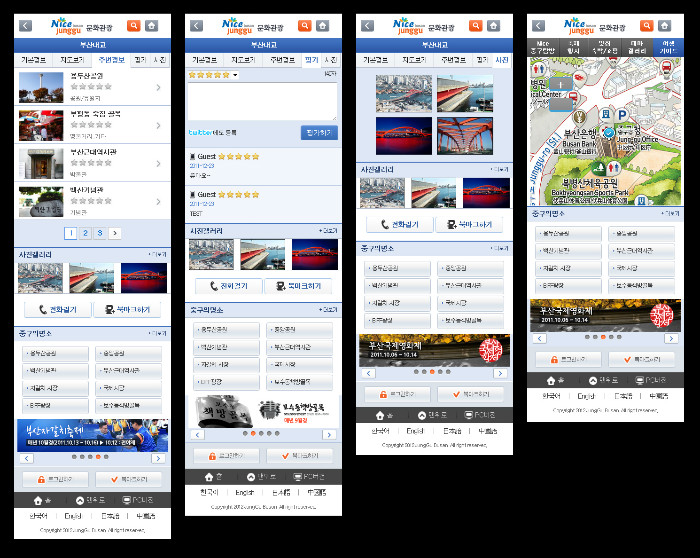700x558 pixels.
Task: Tap the footer scroll-to-top icon on third screen
Action: [x=422, y=416]
